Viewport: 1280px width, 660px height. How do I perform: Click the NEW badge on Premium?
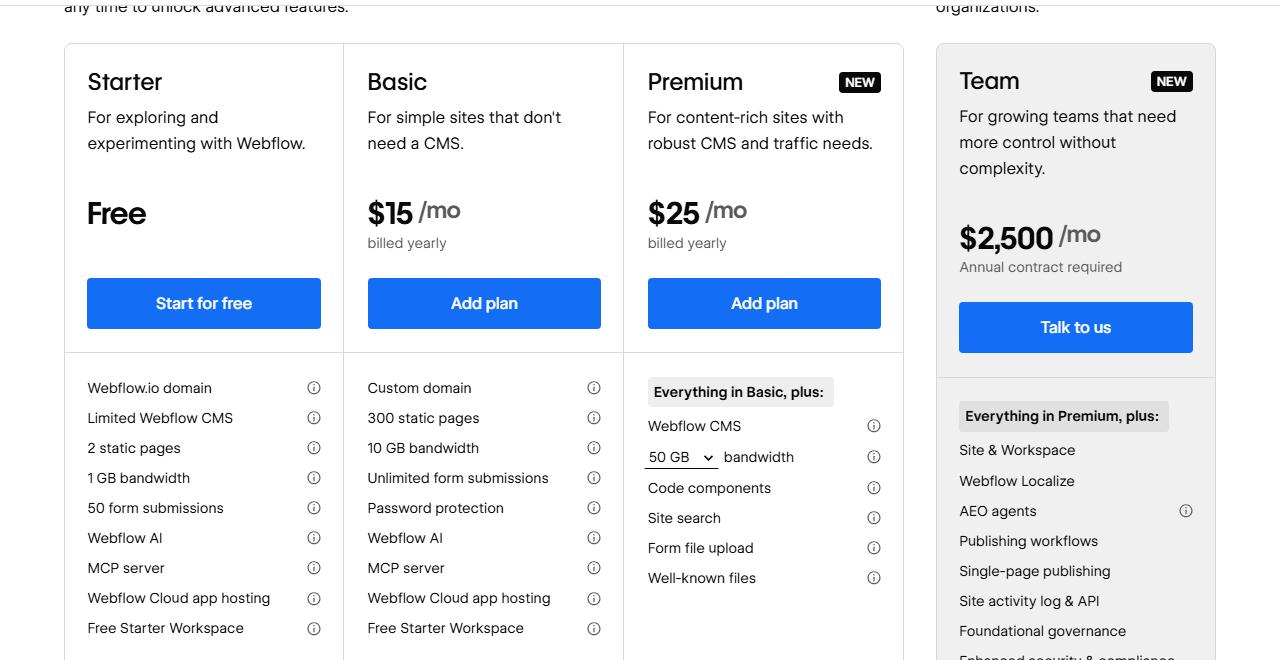[x=860, y=82]
